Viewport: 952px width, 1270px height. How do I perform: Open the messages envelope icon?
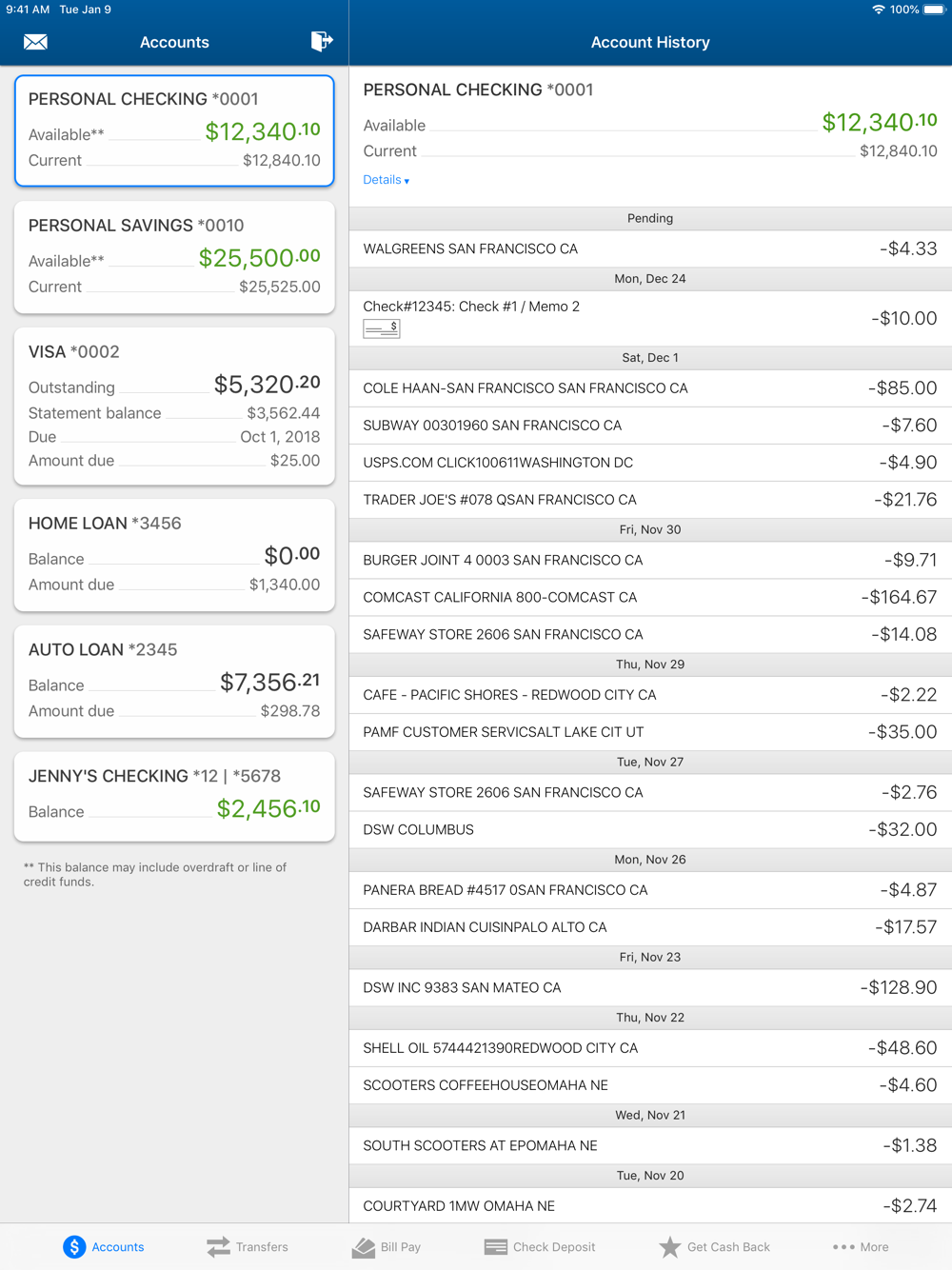pos(35,42)
